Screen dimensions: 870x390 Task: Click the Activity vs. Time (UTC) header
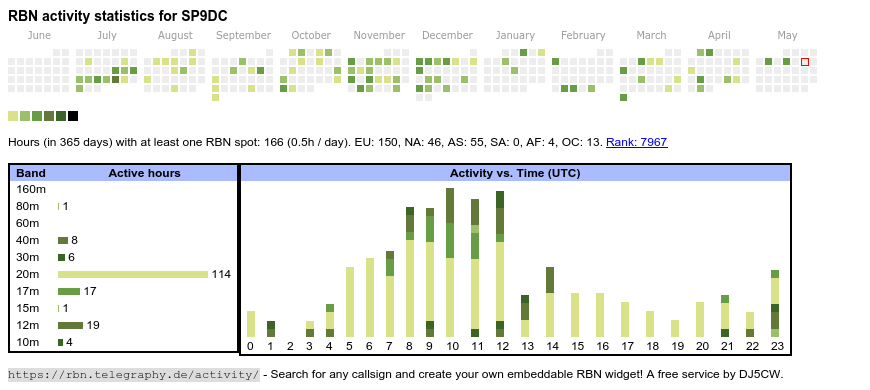515,174
